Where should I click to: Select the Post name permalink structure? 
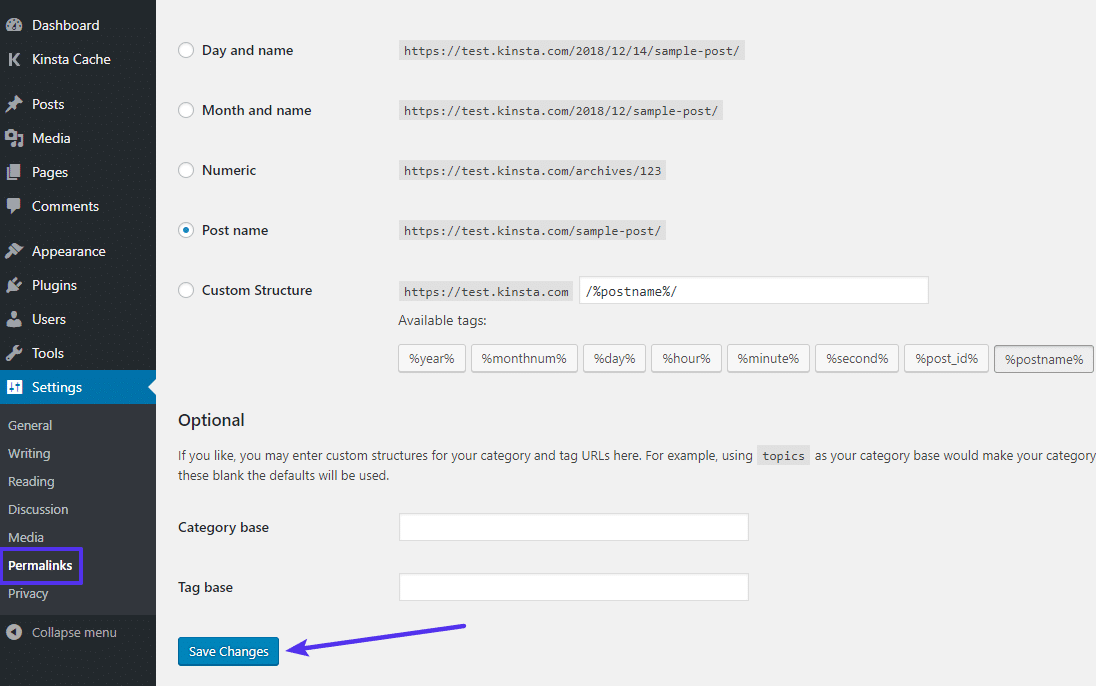click(x=185, y=230)
